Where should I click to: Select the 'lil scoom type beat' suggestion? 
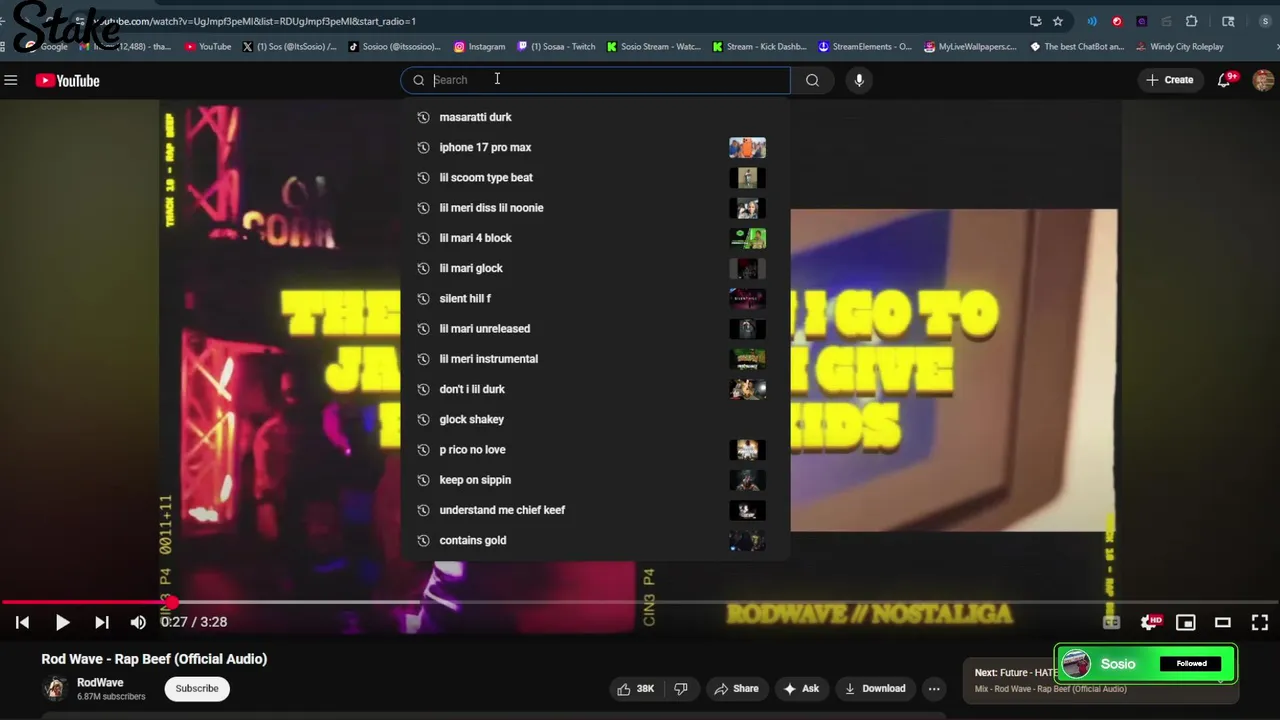(x=595, y=177)
